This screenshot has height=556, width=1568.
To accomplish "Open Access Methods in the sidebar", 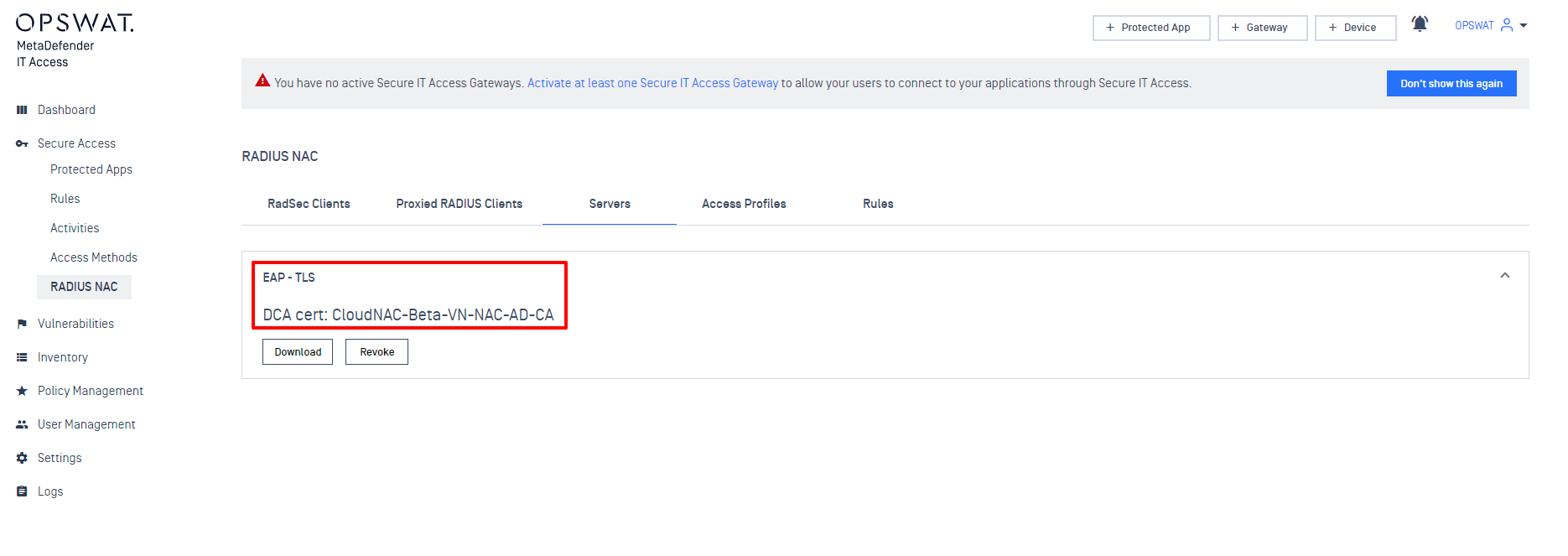I will pyautogui.click(x=94, y=257).
